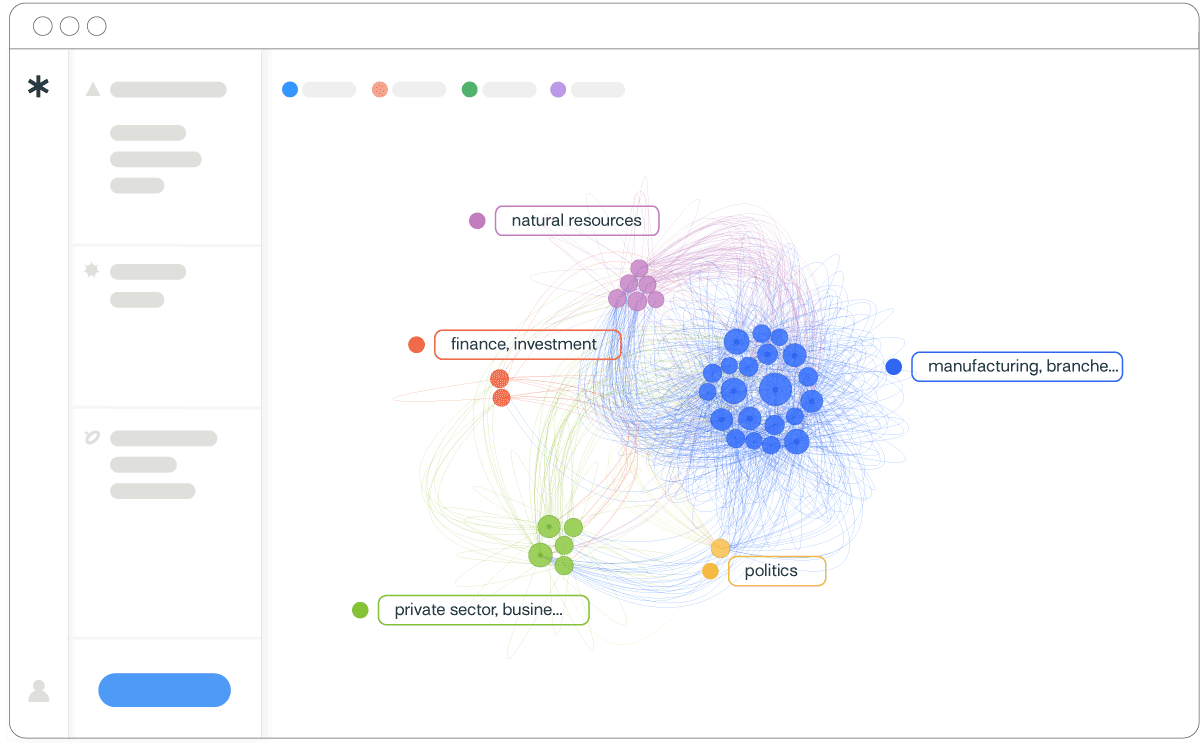Select the largest blue manufacturing node

point(775,389)
